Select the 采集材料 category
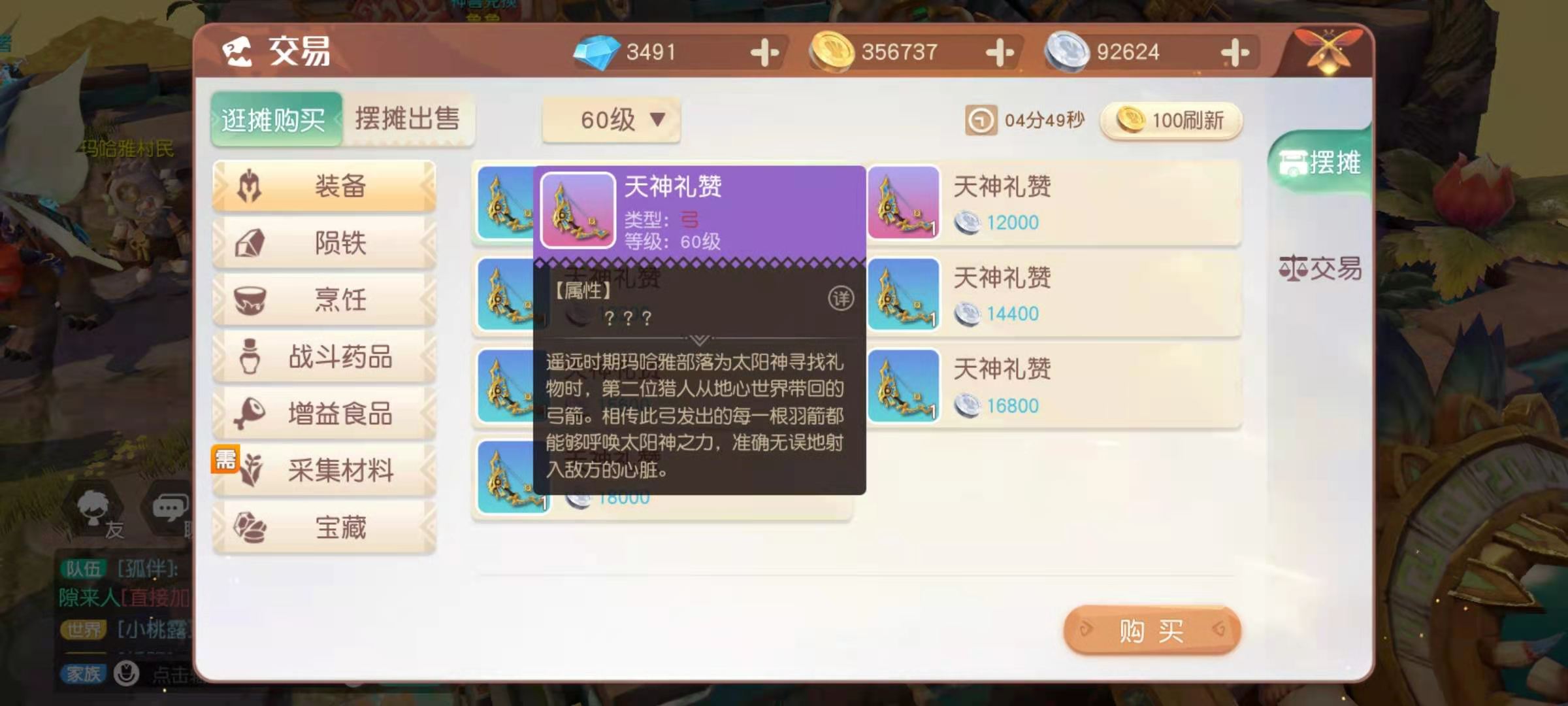Screen dimensions: 1568x706 coord(324,470)
